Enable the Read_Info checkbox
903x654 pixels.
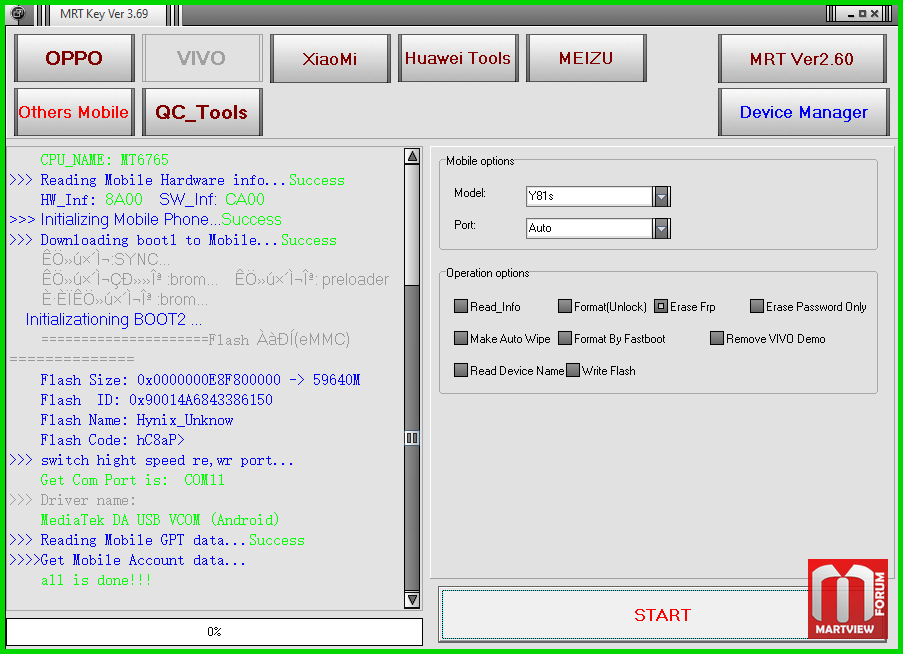pyautogui.click(x=461, y=306)
